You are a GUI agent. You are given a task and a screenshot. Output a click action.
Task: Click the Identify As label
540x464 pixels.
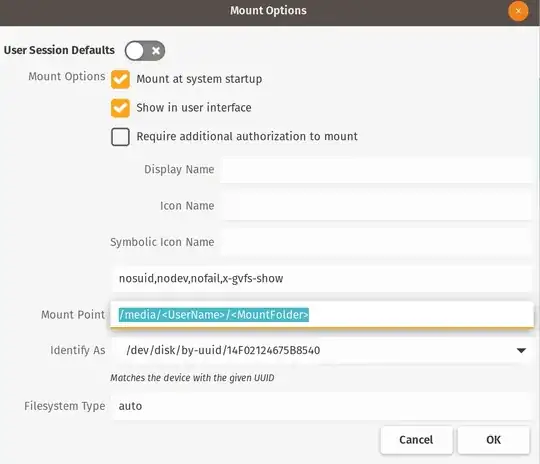coord(78,350)
